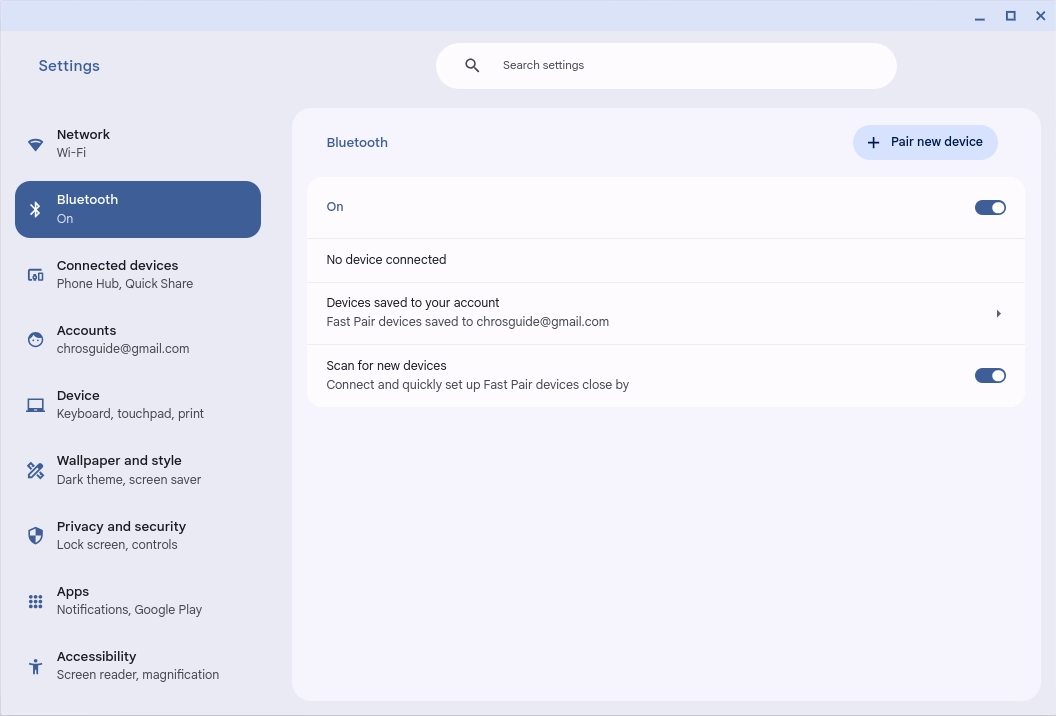Click the Privacy and security shield icon

pos(36,536)
